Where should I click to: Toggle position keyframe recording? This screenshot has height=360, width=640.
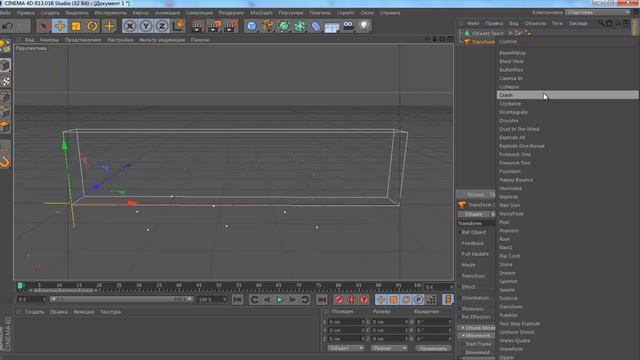380,300
